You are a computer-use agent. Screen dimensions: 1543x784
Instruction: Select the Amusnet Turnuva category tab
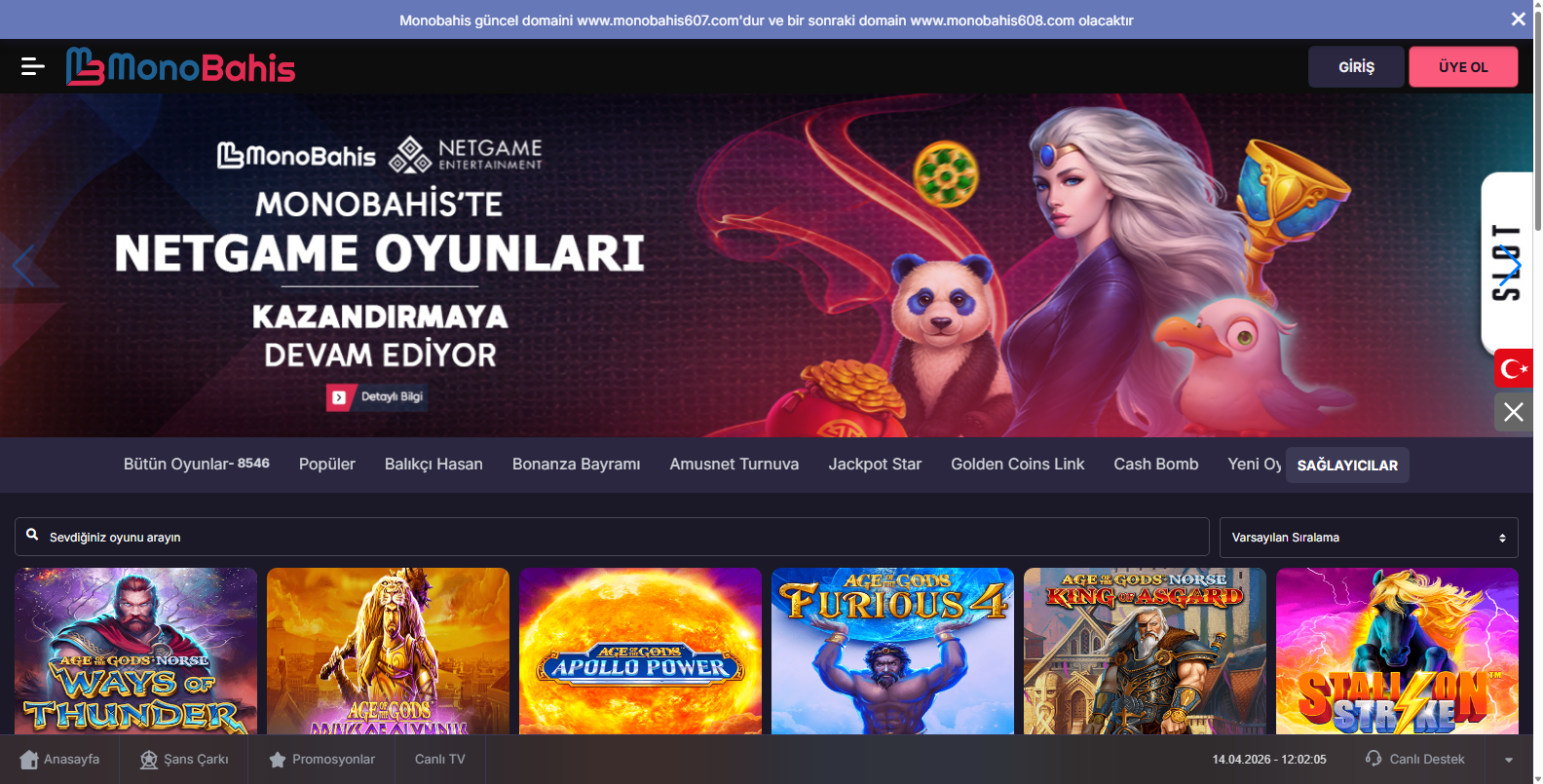pyautogui.click(x=734, y=464)
